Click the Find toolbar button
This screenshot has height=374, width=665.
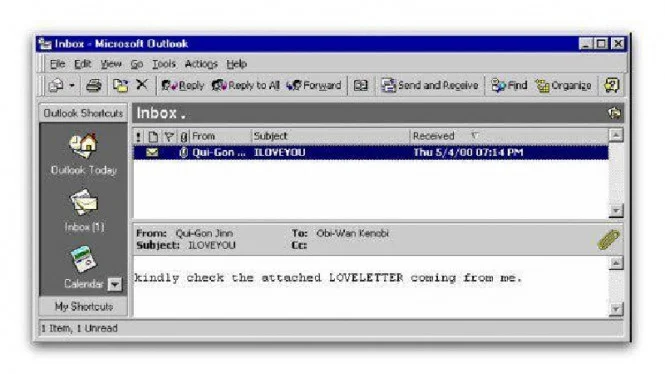pyautogui.click(x=509, y=86)
